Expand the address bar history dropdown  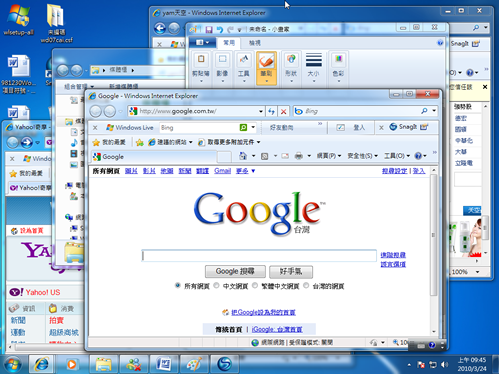[261, 111]
